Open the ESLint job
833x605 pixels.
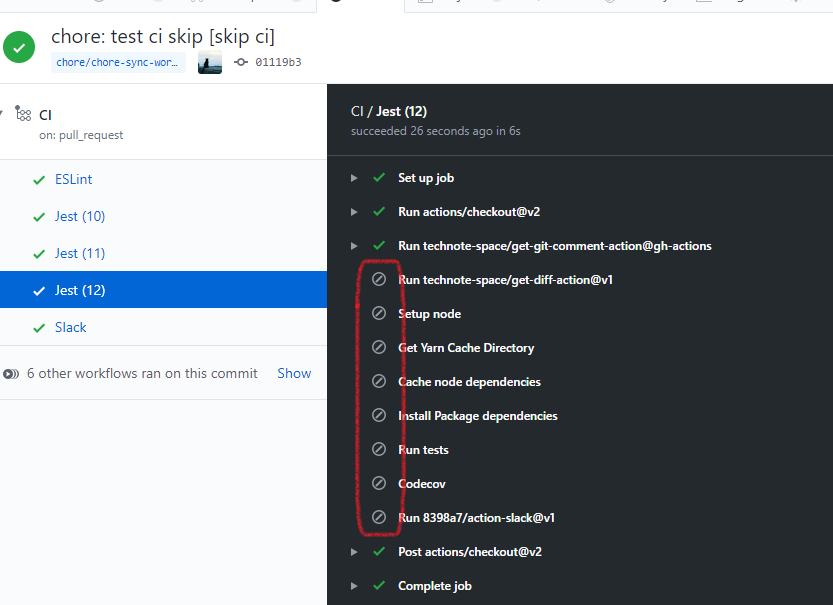73,180
